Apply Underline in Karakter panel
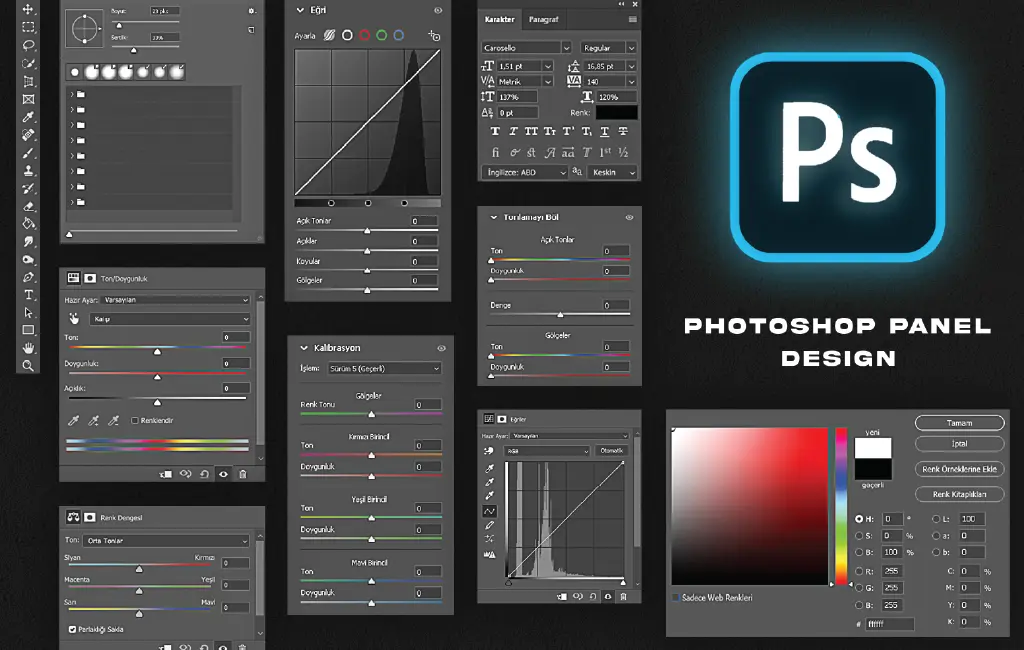The width and height of the screenshot is (1024, 650). tap(605, 131)
